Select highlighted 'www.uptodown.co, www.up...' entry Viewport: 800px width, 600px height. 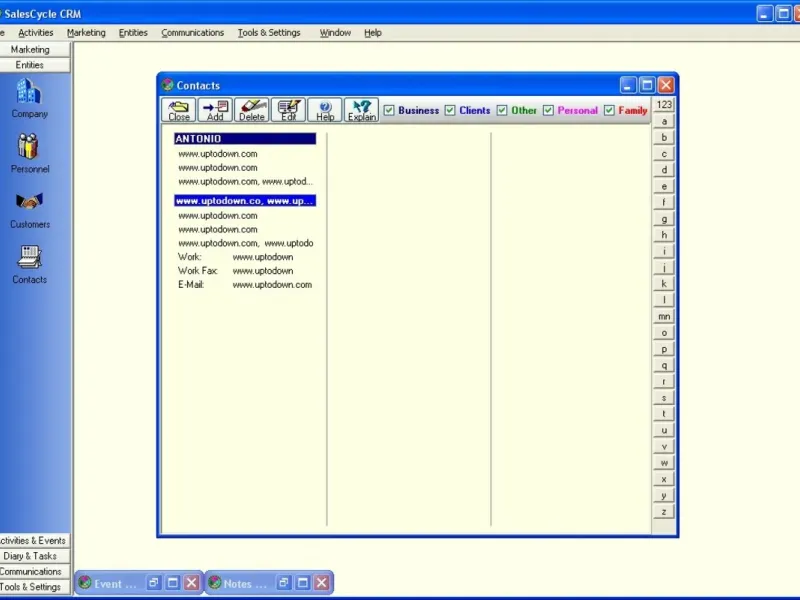click(245, 201)
